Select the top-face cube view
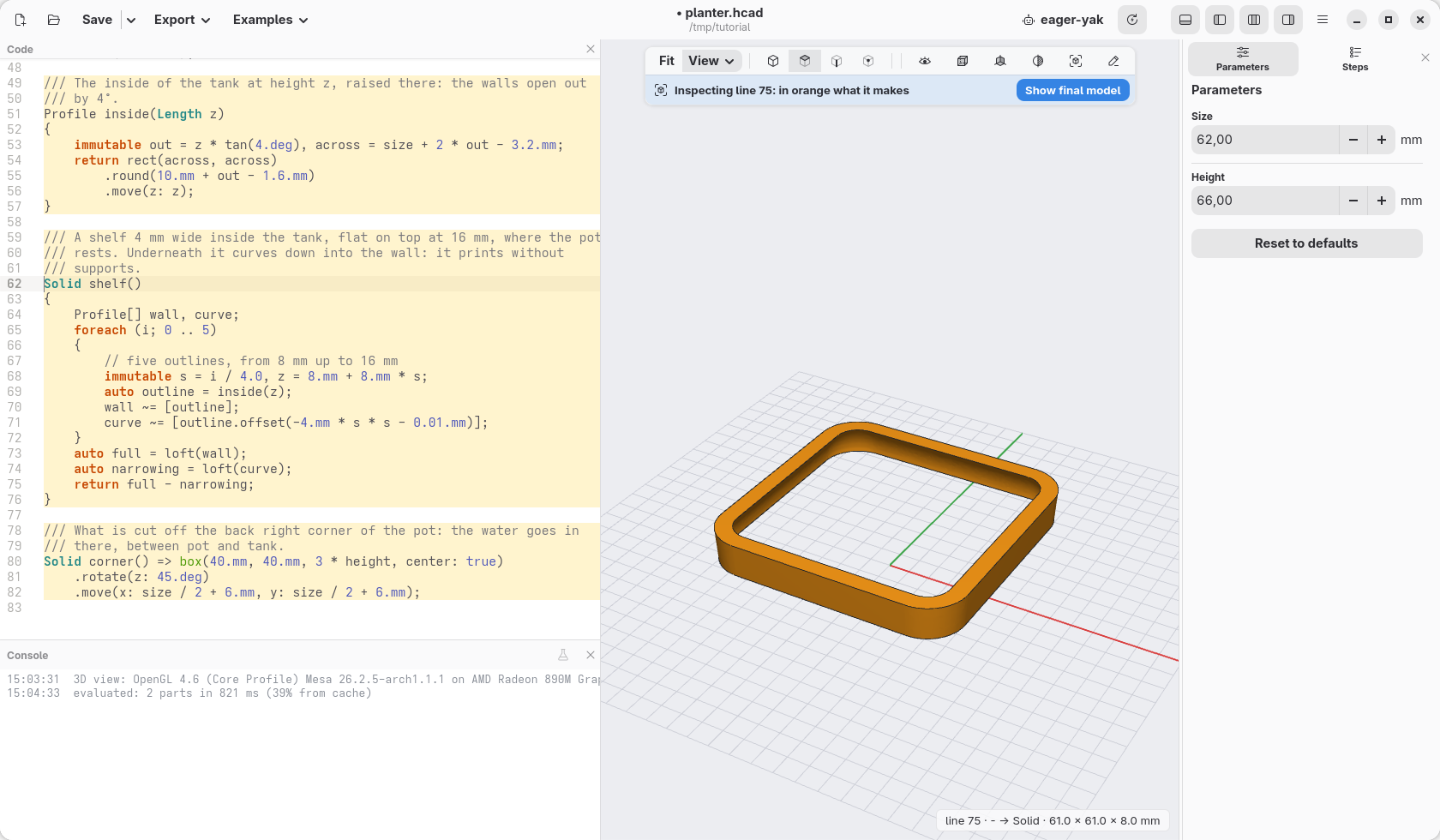 coord(805,61)
